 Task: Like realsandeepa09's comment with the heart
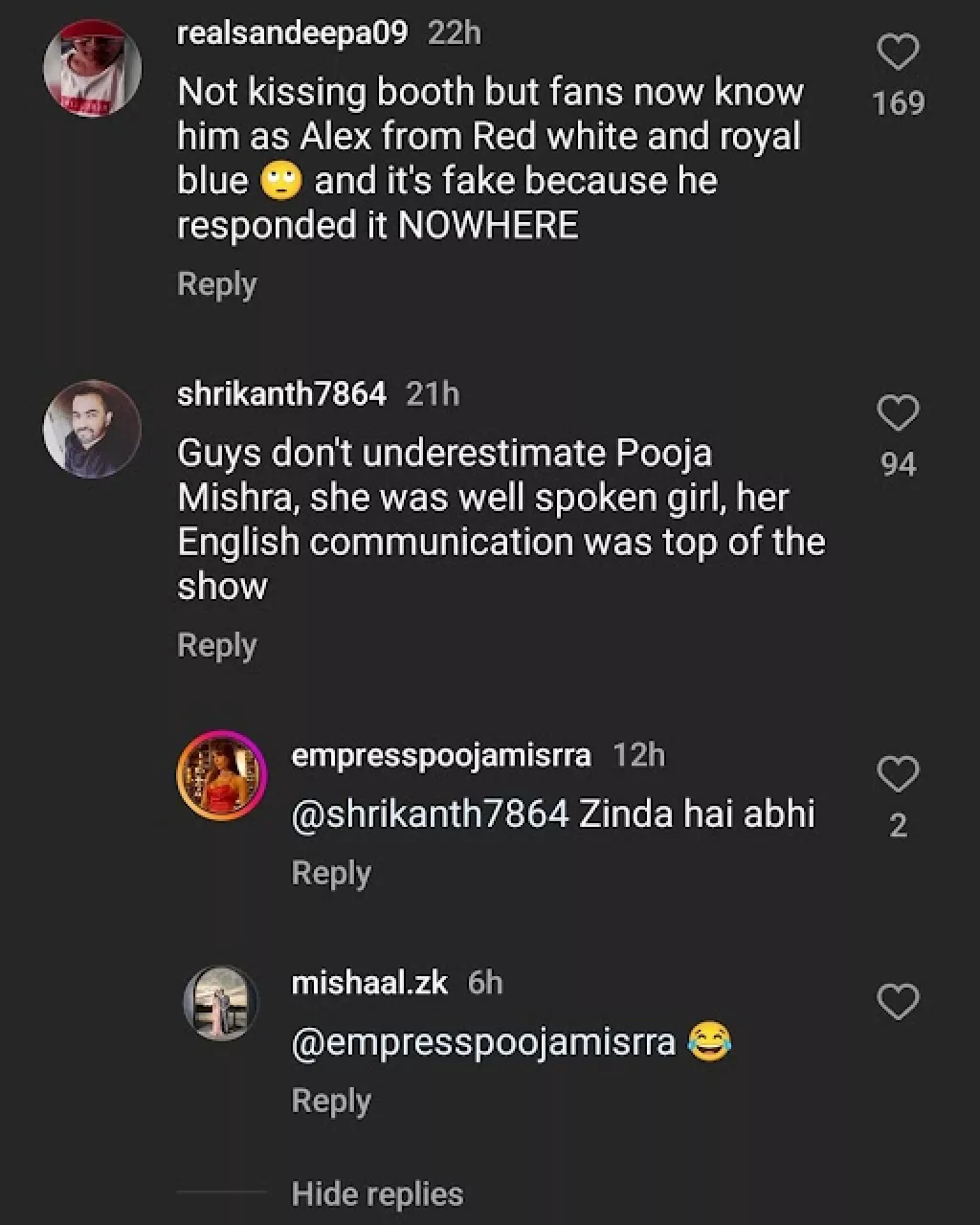[898, 52]
